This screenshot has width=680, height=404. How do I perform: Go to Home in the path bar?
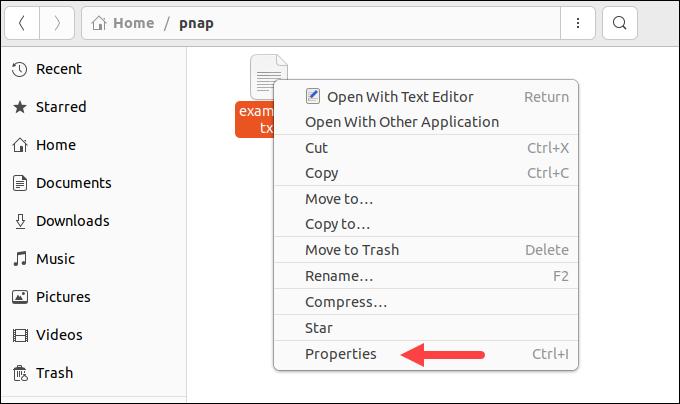point(123,23)
